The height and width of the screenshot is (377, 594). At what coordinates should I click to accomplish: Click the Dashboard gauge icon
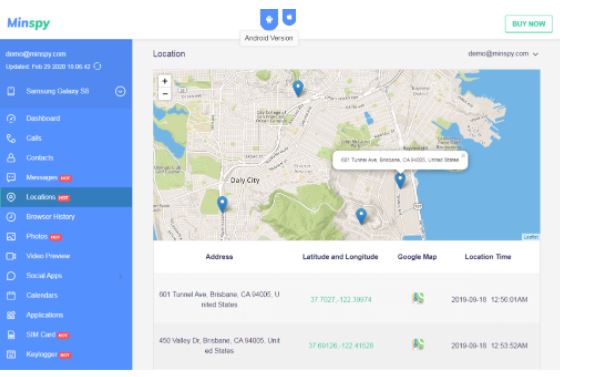coord(11,119)
